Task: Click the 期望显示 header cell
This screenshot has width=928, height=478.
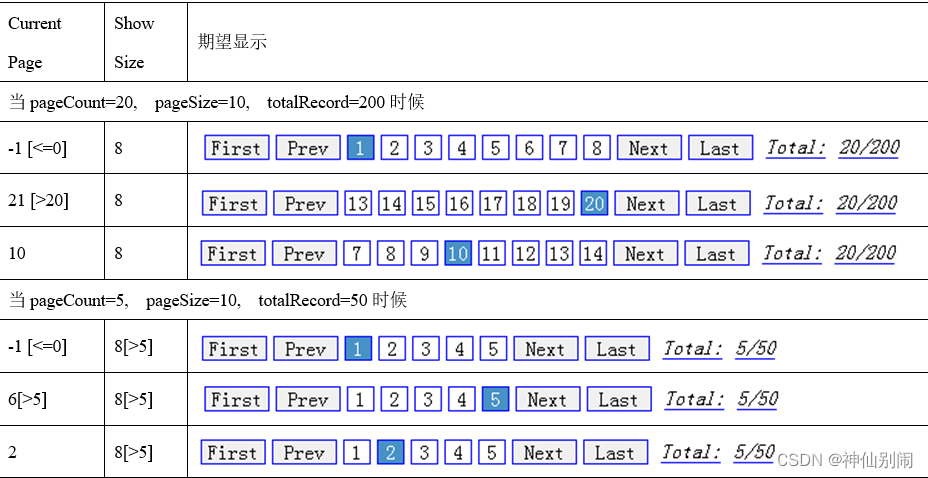Action: point(558,42)
